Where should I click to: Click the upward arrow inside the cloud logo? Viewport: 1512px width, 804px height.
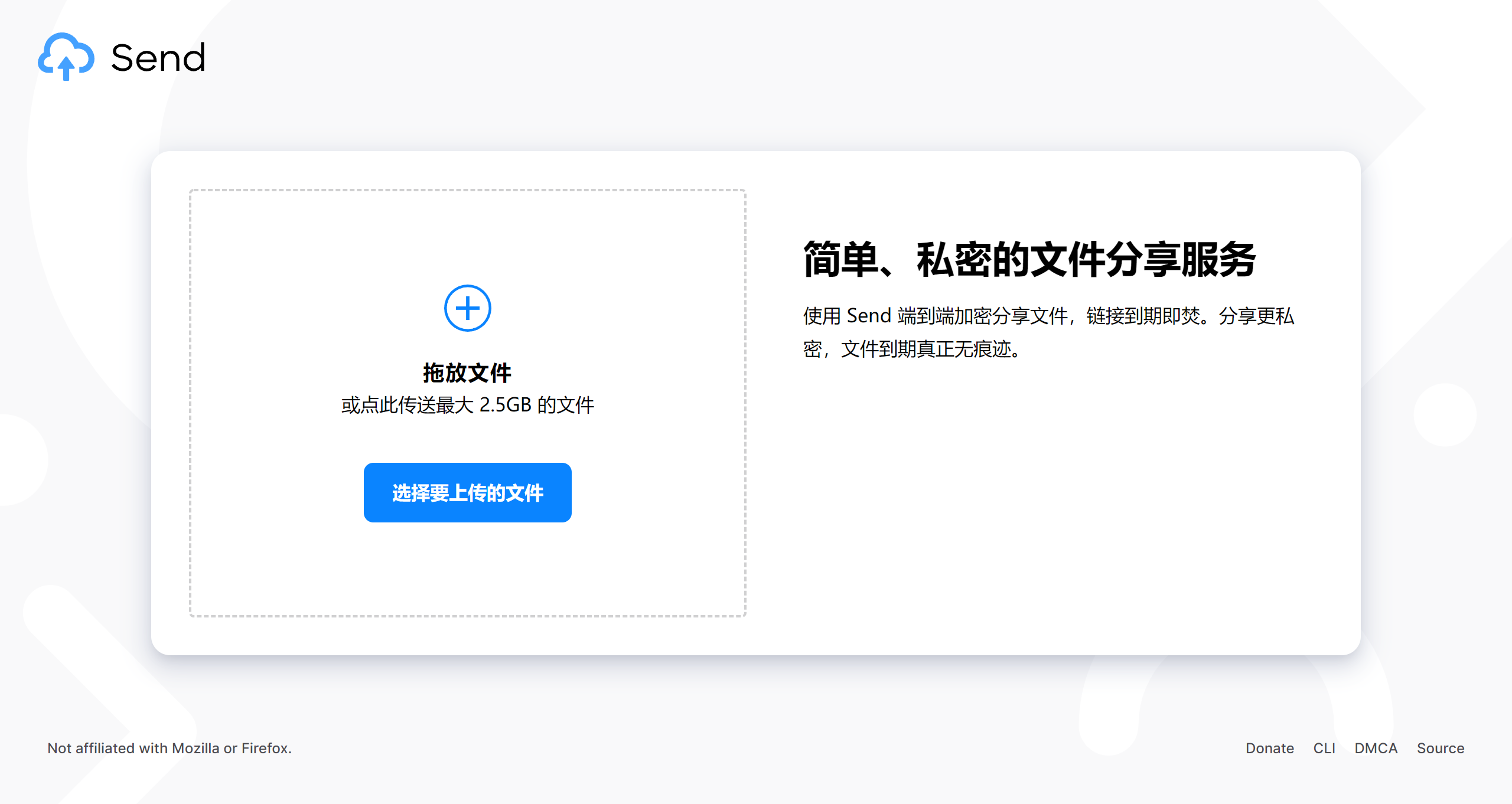66,67
